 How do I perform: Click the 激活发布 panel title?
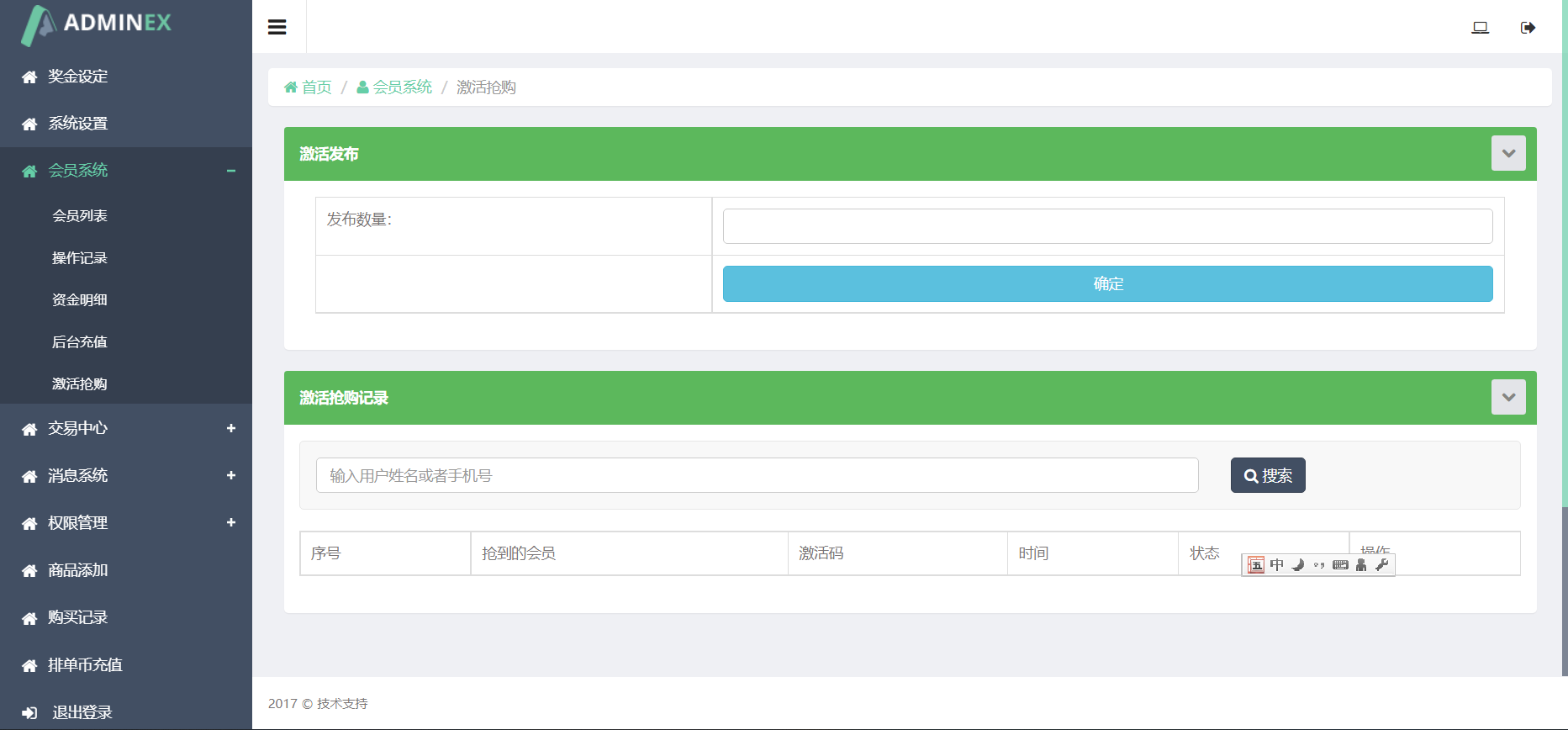point(329,154)
